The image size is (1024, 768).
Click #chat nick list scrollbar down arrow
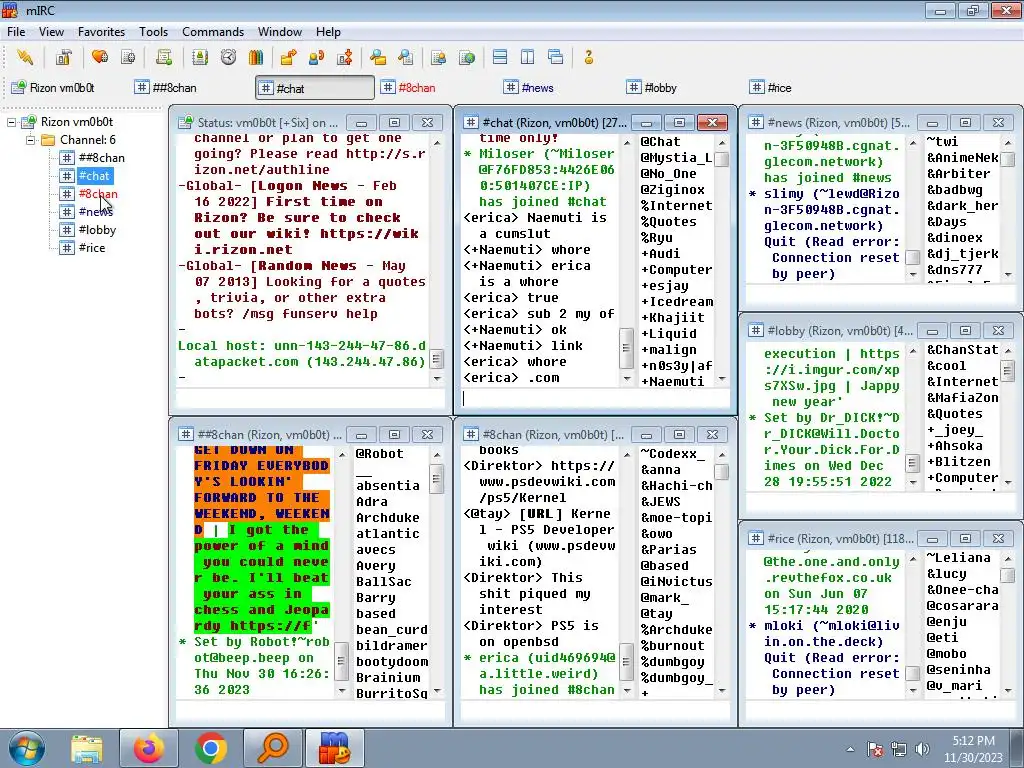(x=722, y=379)
